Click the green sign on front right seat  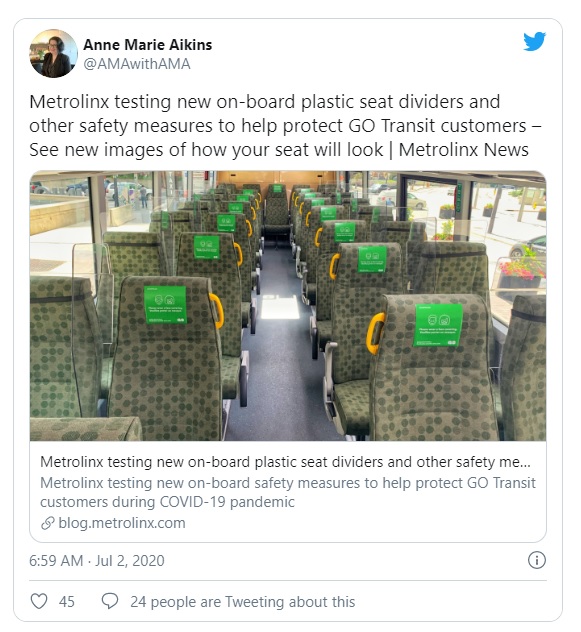(x=437, y=325)
